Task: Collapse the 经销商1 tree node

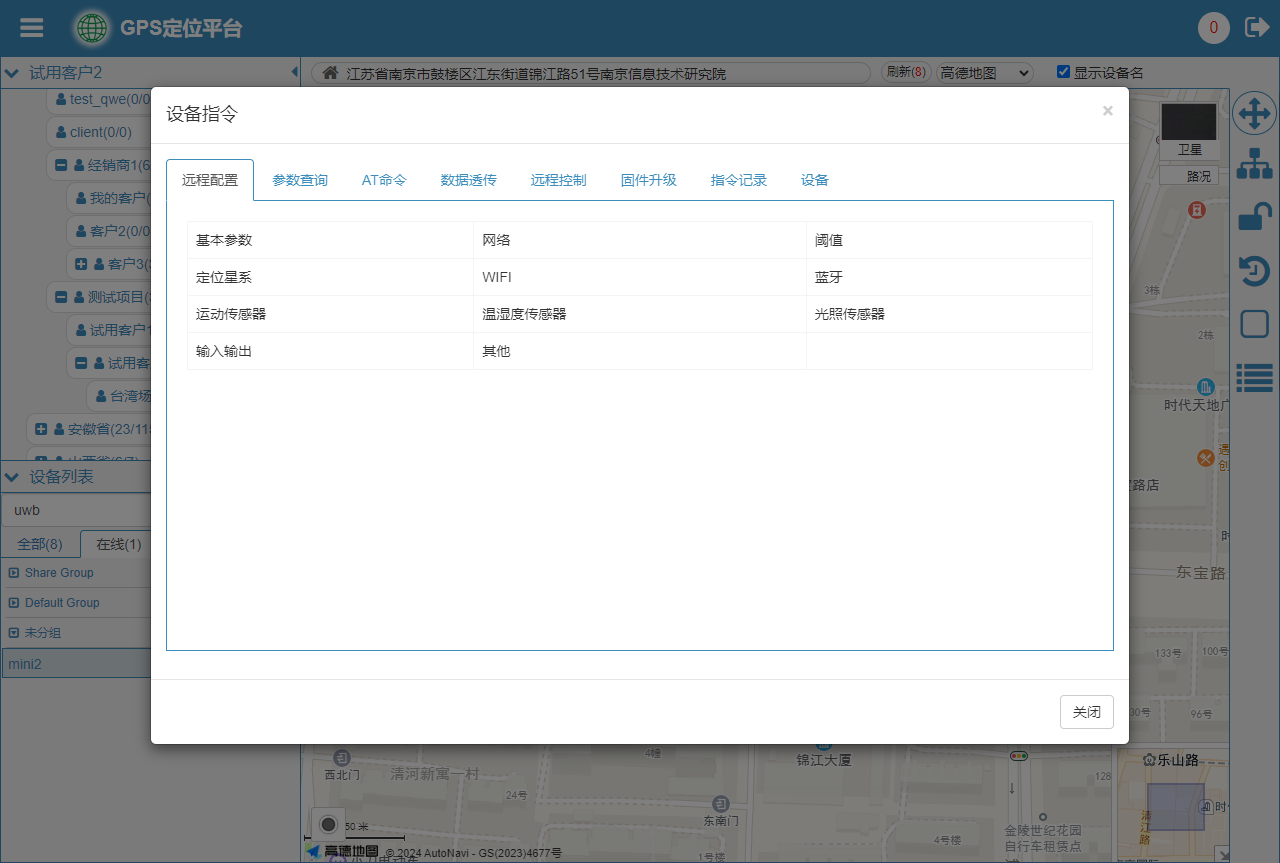Action: click(x=61, y=165)
